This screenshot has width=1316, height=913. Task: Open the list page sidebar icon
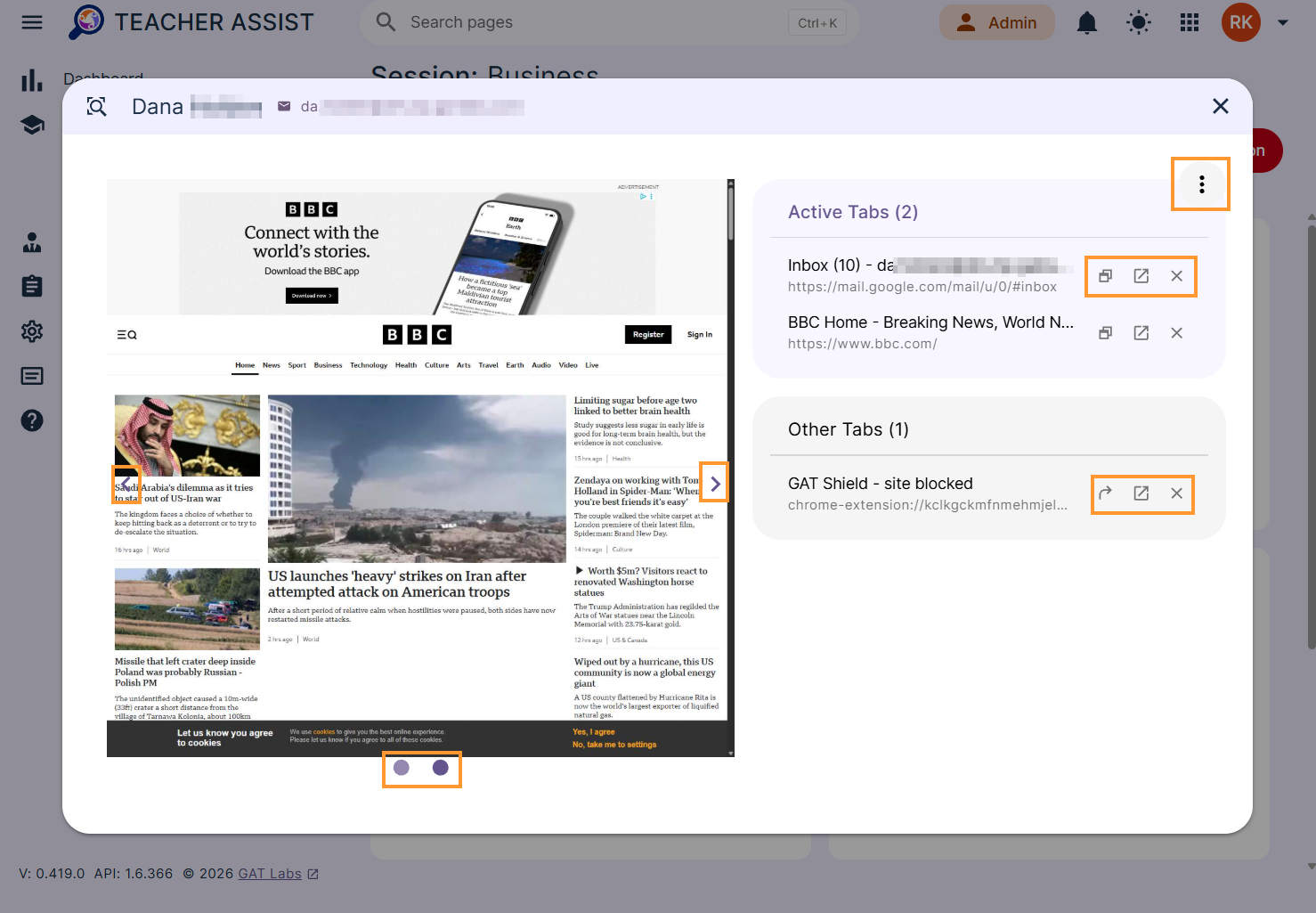(32, 376)
